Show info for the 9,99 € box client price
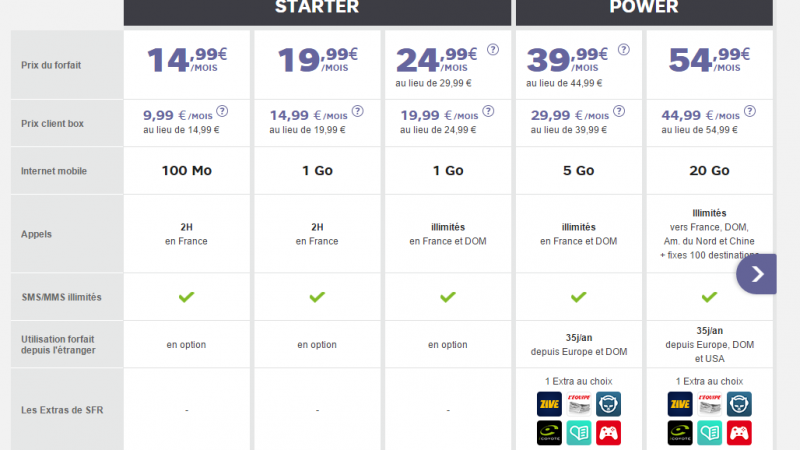 coord(222,112)
